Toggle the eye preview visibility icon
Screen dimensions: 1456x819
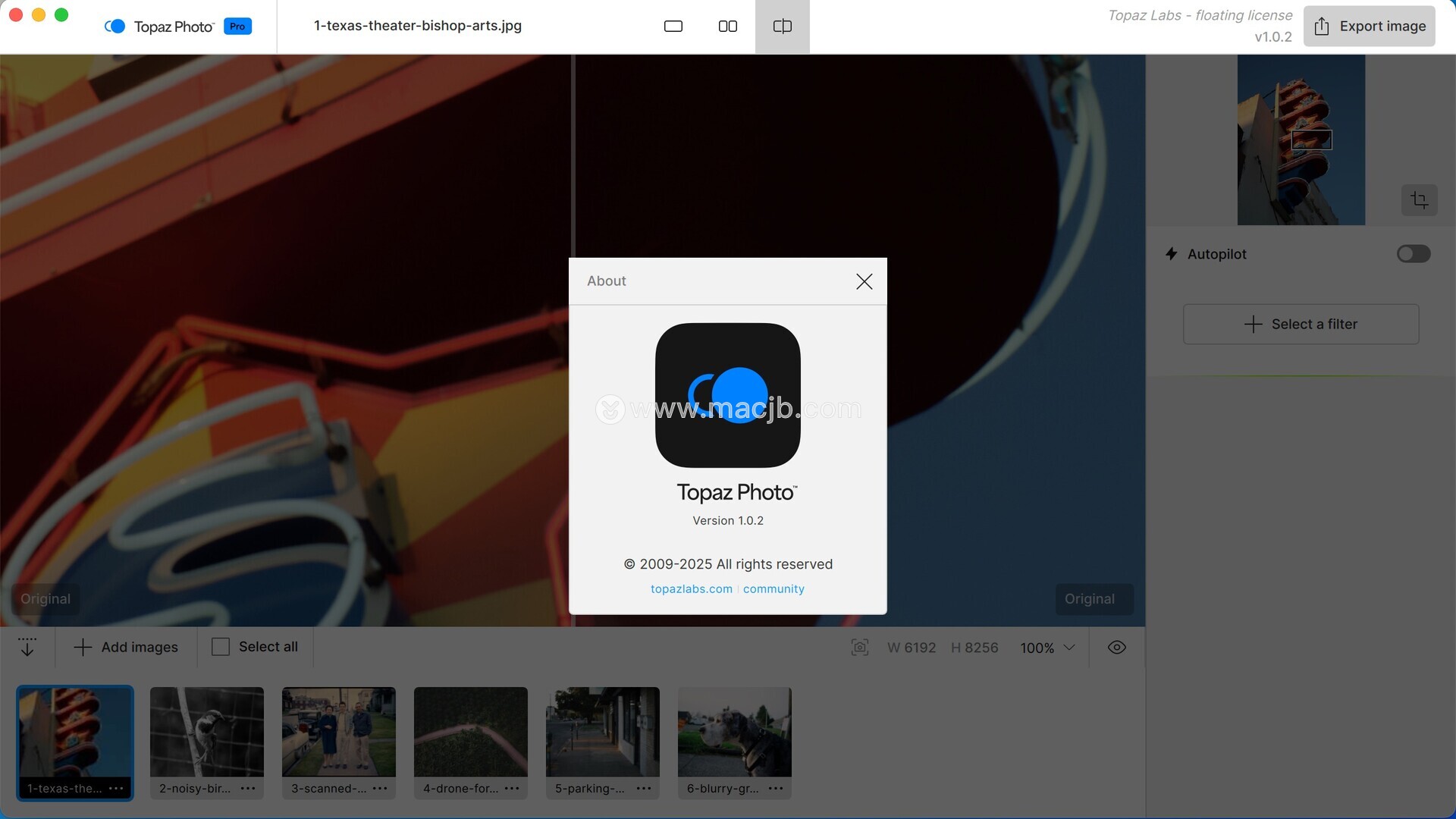click(x=1116, y=648)
